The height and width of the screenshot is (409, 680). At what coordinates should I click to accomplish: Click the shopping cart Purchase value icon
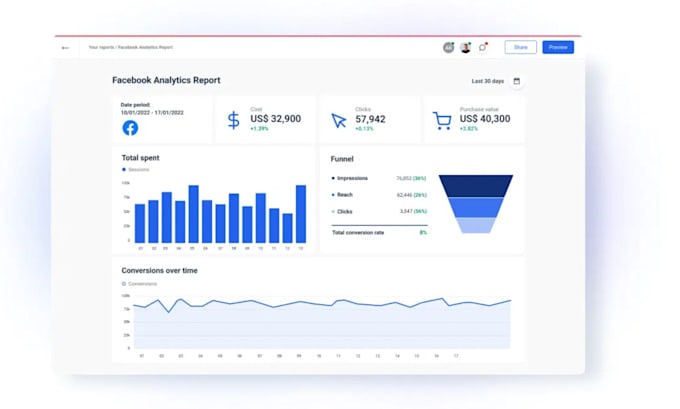click(x=442, y=121)
